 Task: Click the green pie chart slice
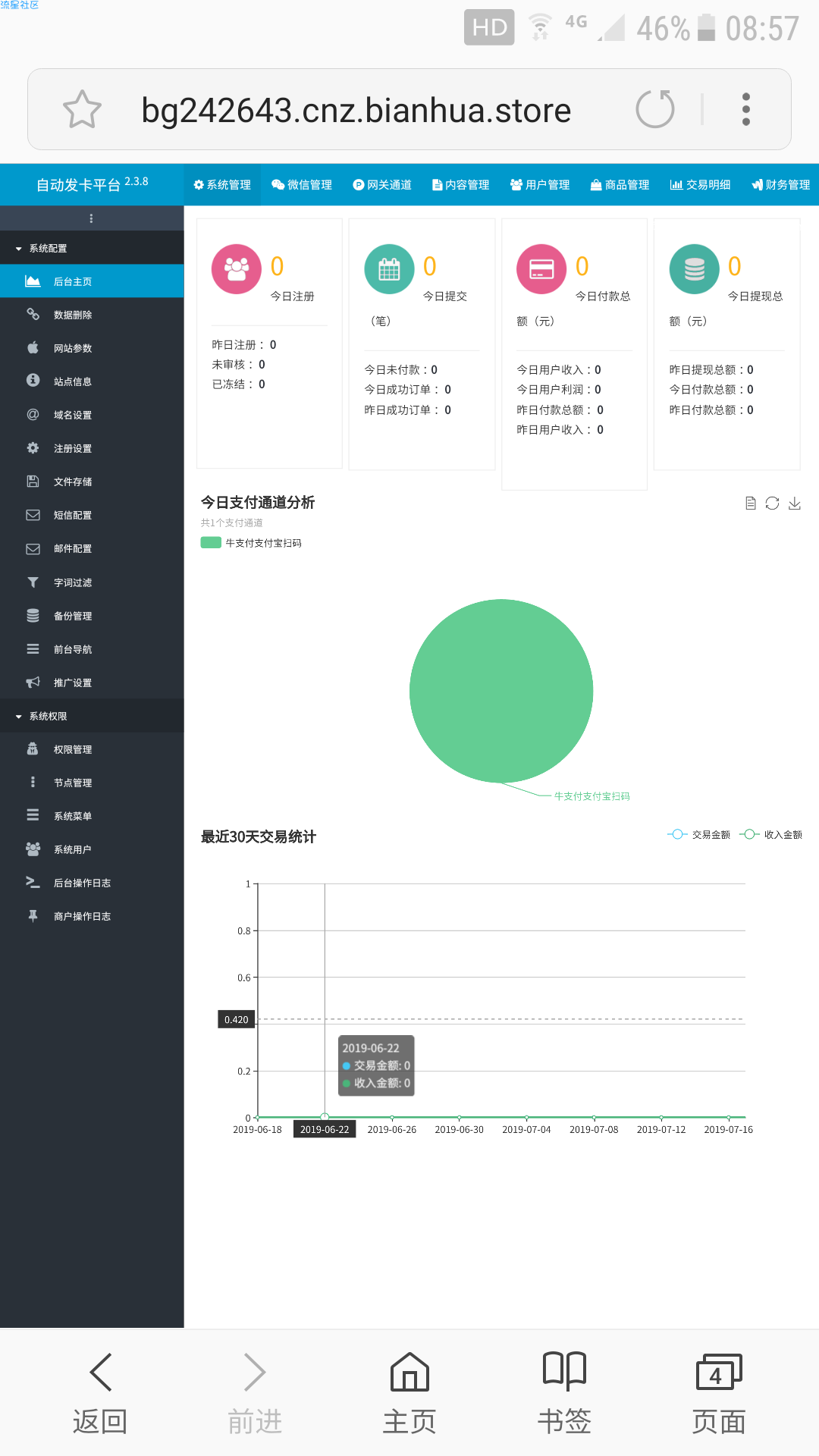(501, 691)
